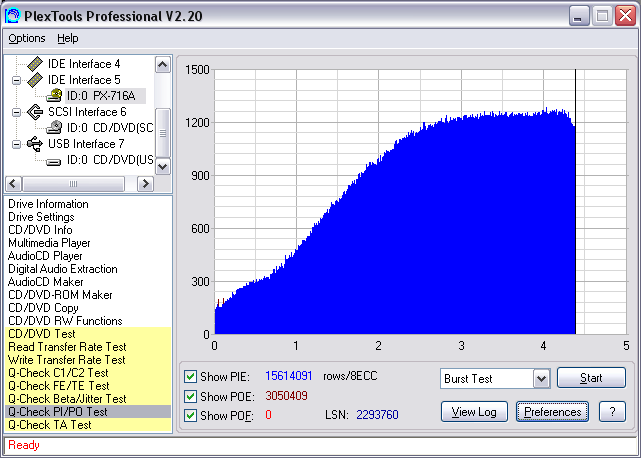Image resolution: width=641 pixels, height=458 pixels.
Task: Click the Ready status bar text
Action: click(x=24, y=445)
